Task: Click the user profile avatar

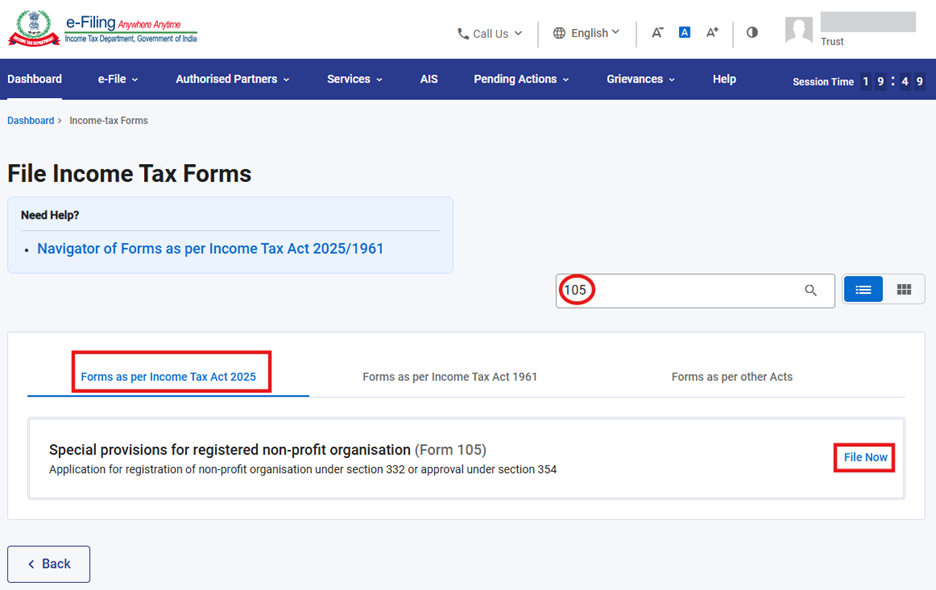Action: tap(799, 31)
